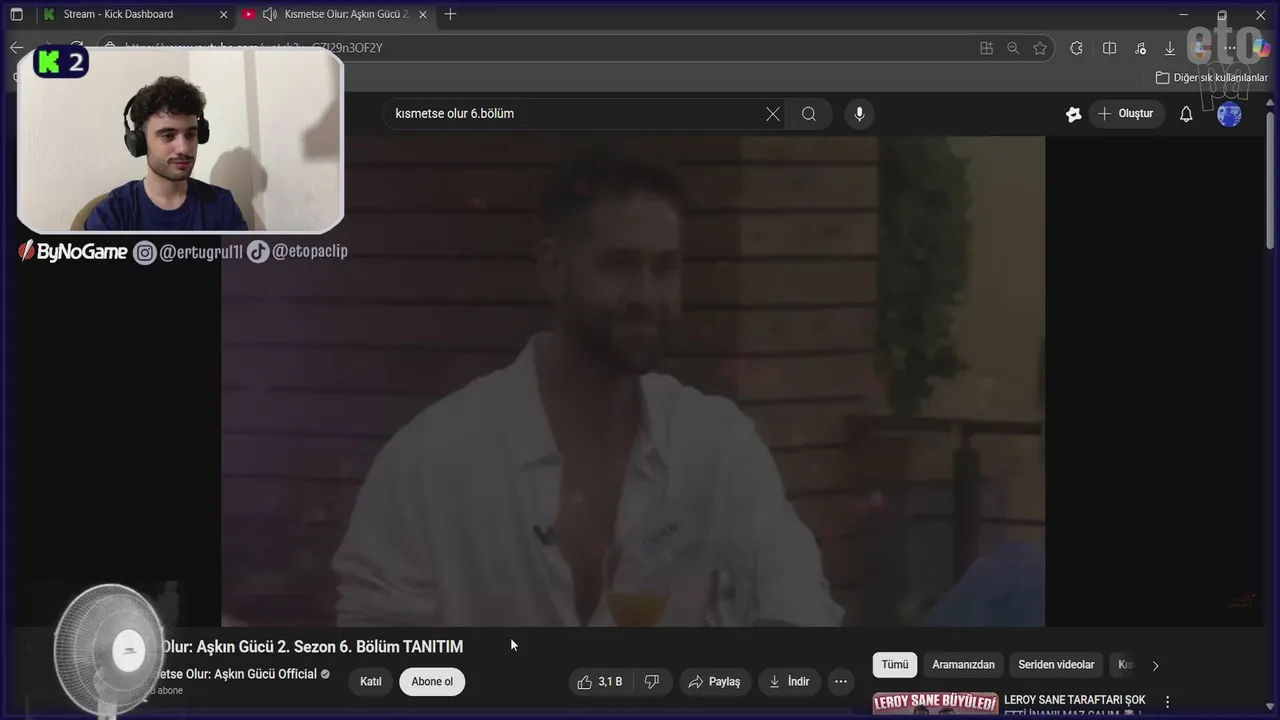Open YouTube notifications bell

[1186, 114]
